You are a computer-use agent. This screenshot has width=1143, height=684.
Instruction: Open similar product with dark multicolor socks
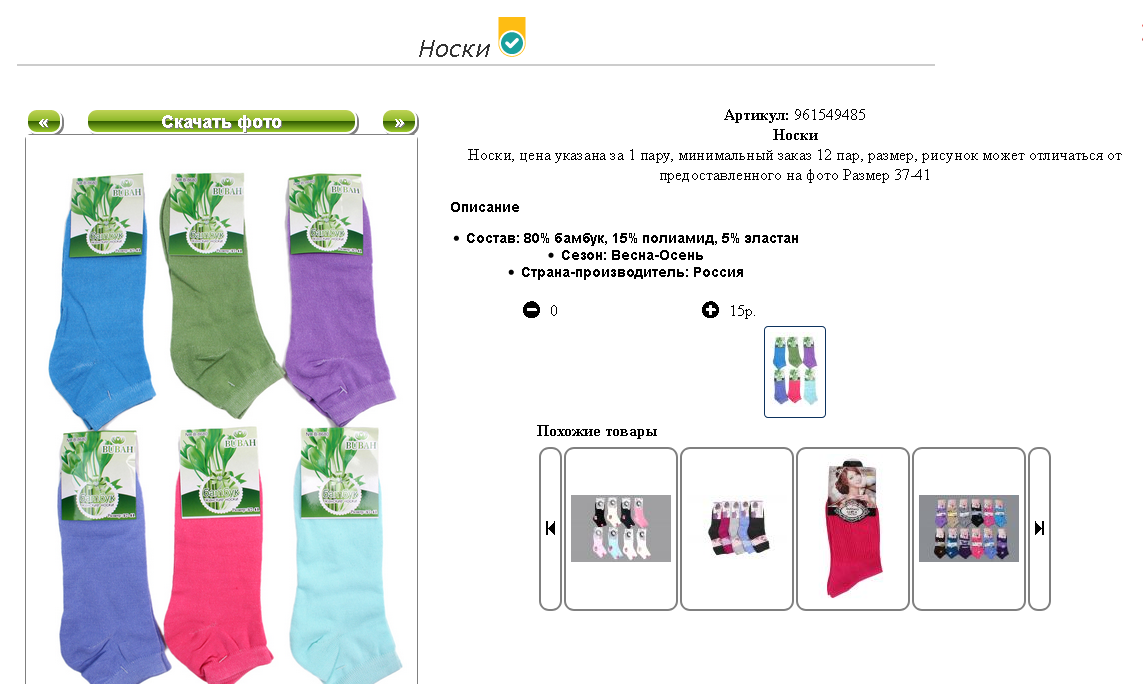(x=737, y=529)
